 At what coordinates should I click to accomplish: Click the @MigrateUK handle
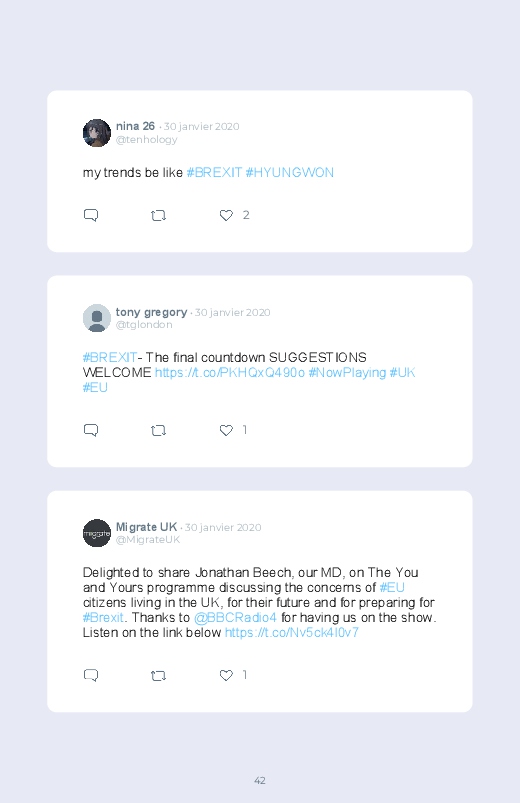(148, 540)
